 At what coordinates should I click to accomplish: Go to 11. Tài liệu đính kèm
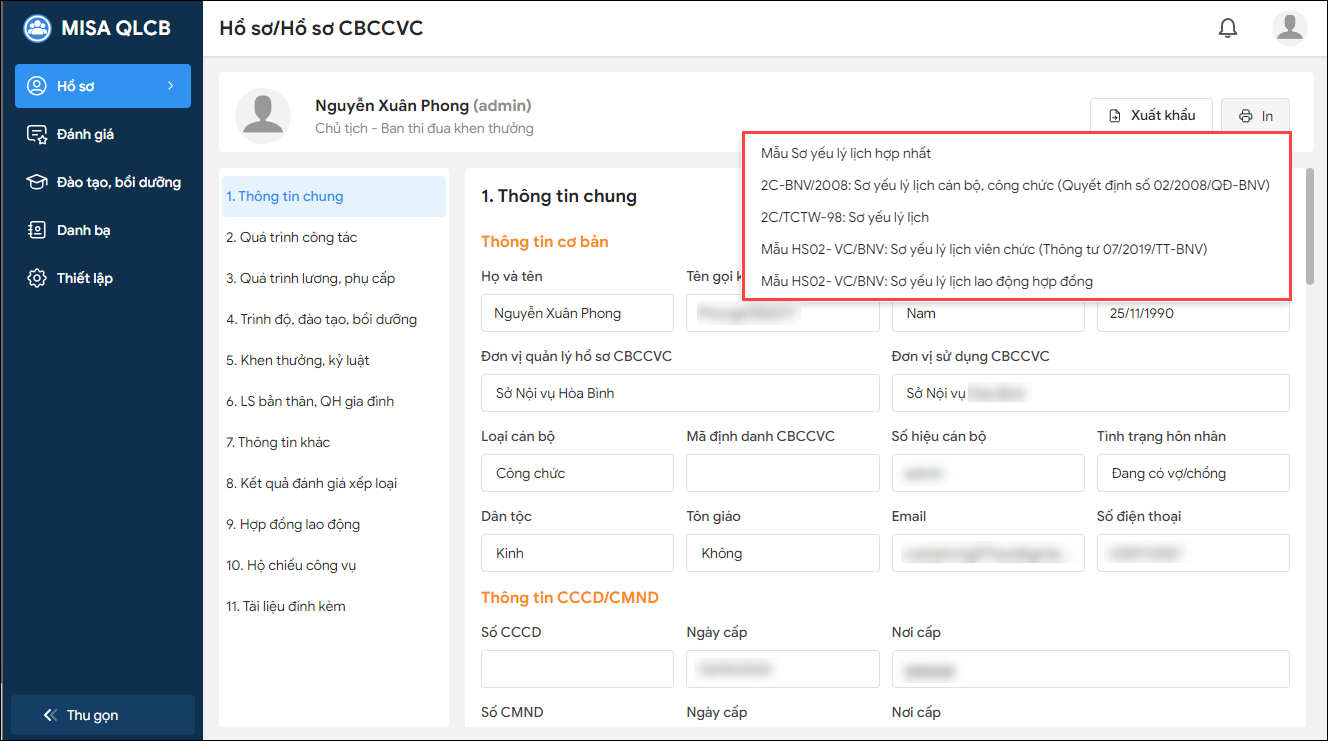(286, 606)
